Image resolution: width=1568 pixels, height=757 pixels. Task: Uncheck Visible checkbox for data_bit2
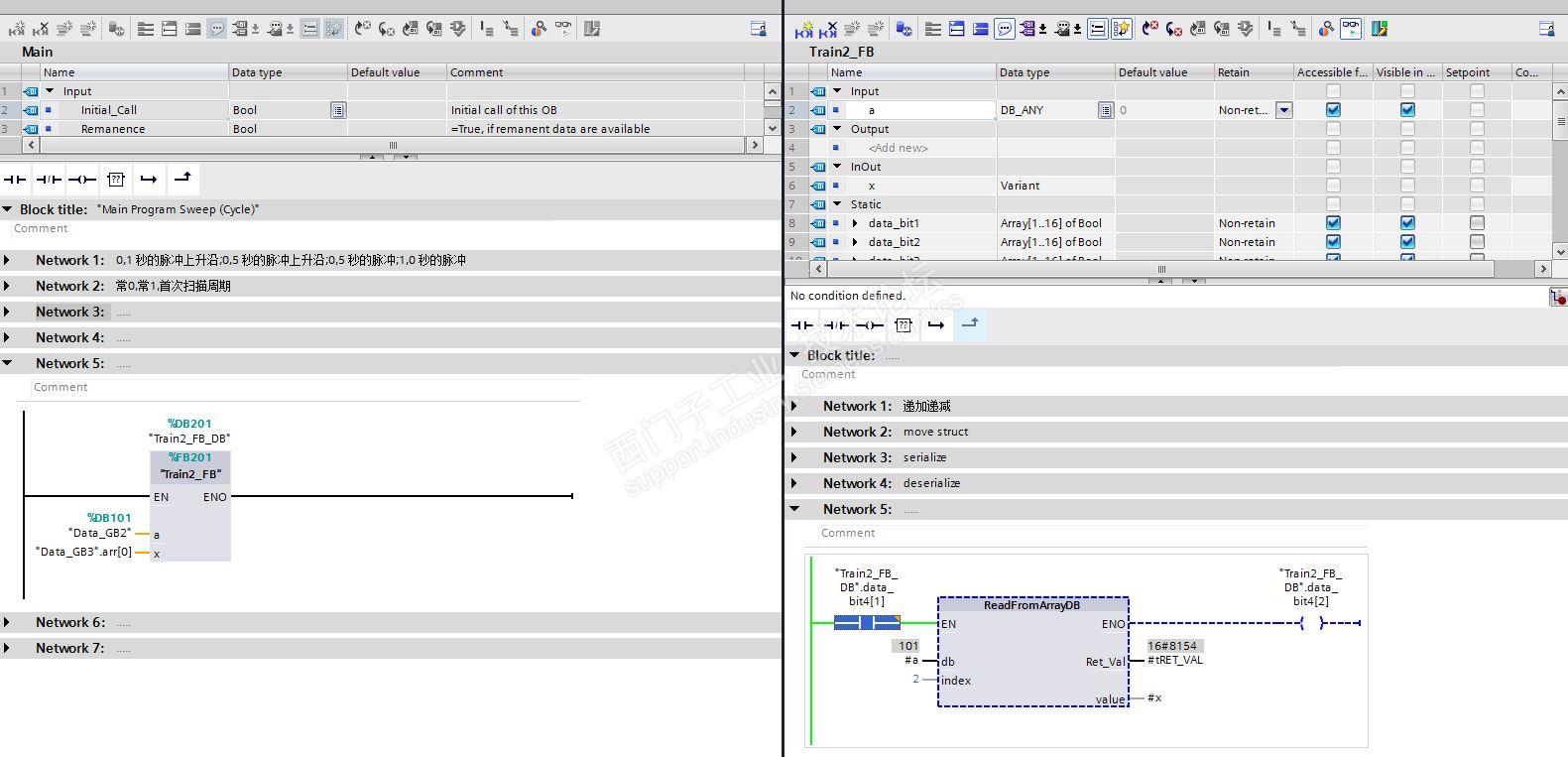[x=1407, y=242]
